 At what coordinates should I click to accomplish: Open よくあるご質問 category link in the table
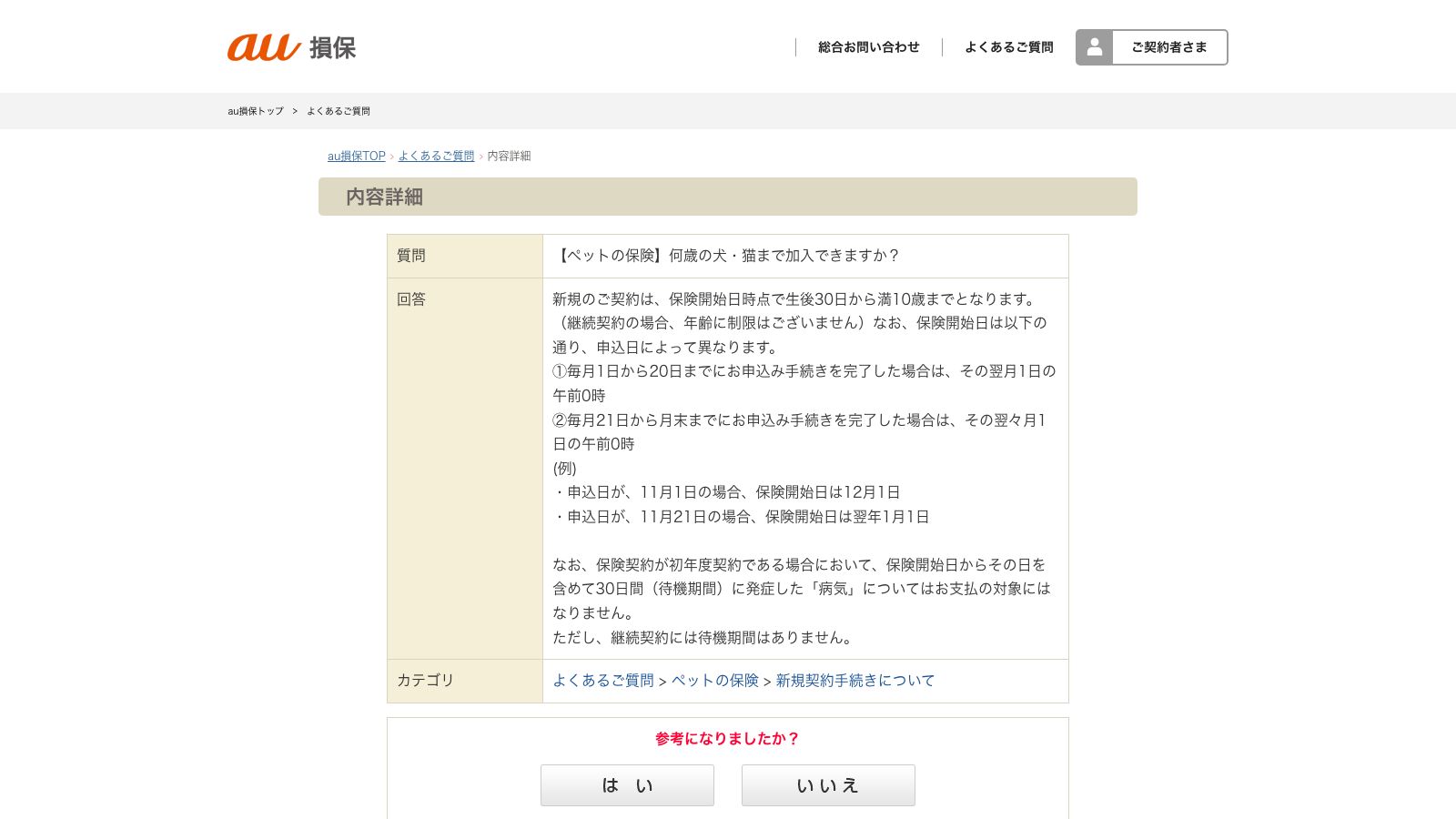pyautogui.click(x=603, y=681)
